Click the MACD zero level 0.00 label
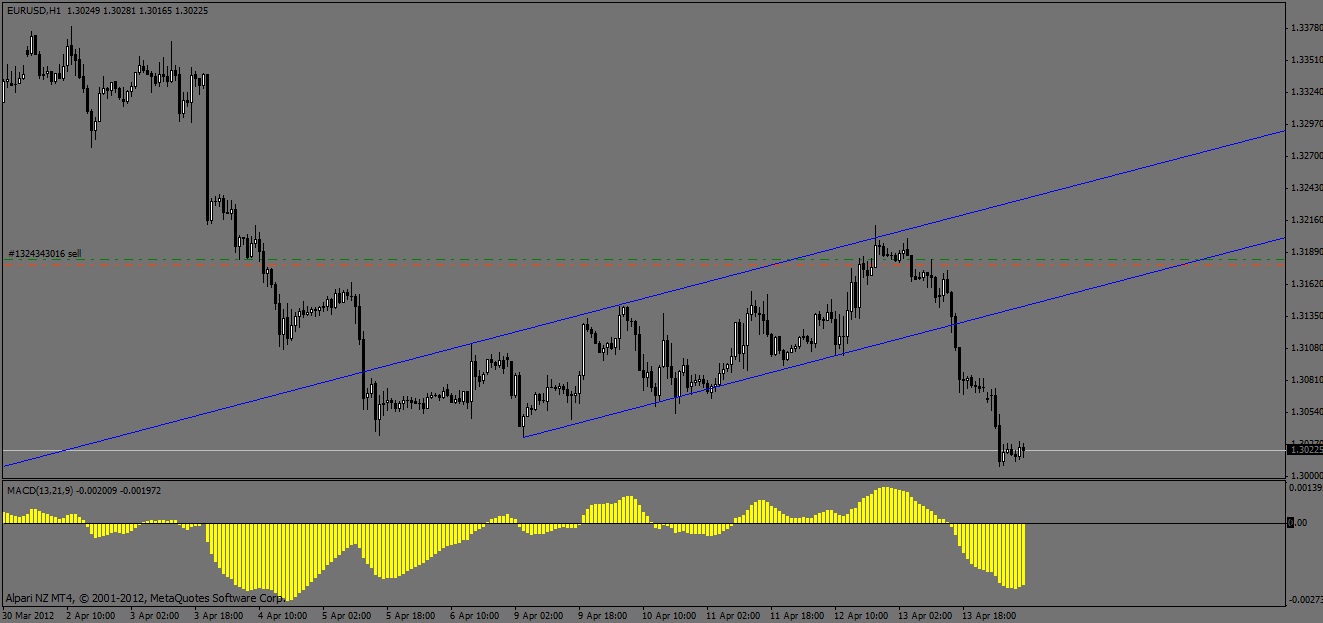 pos(1297,522)
